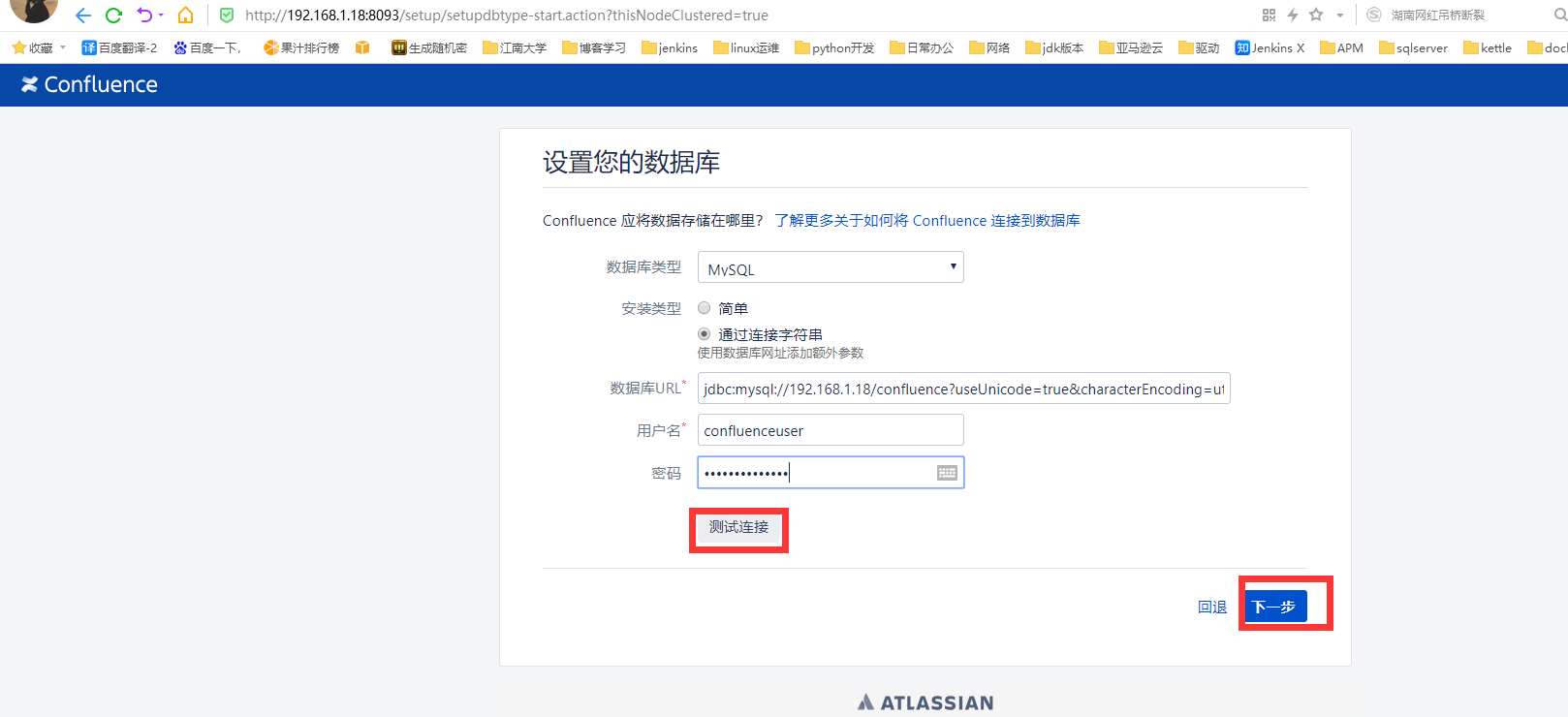The height and width of the screenshot is (717, 1568).
Task: Open the jdk版本 bookmark folder
Action: click(x=1054, y=47)
